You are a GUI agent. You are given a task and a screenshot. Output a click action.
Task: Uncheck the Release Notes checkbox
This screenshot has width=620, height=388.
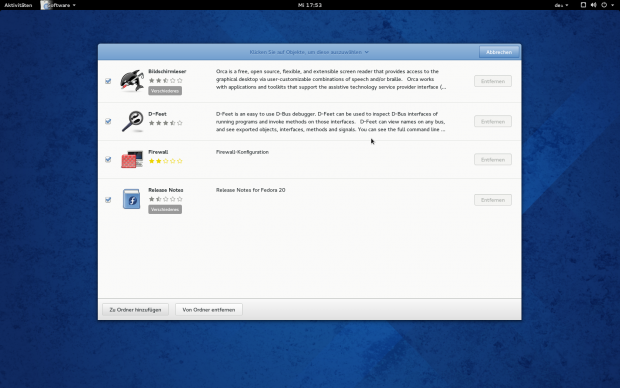click(108, 200)
